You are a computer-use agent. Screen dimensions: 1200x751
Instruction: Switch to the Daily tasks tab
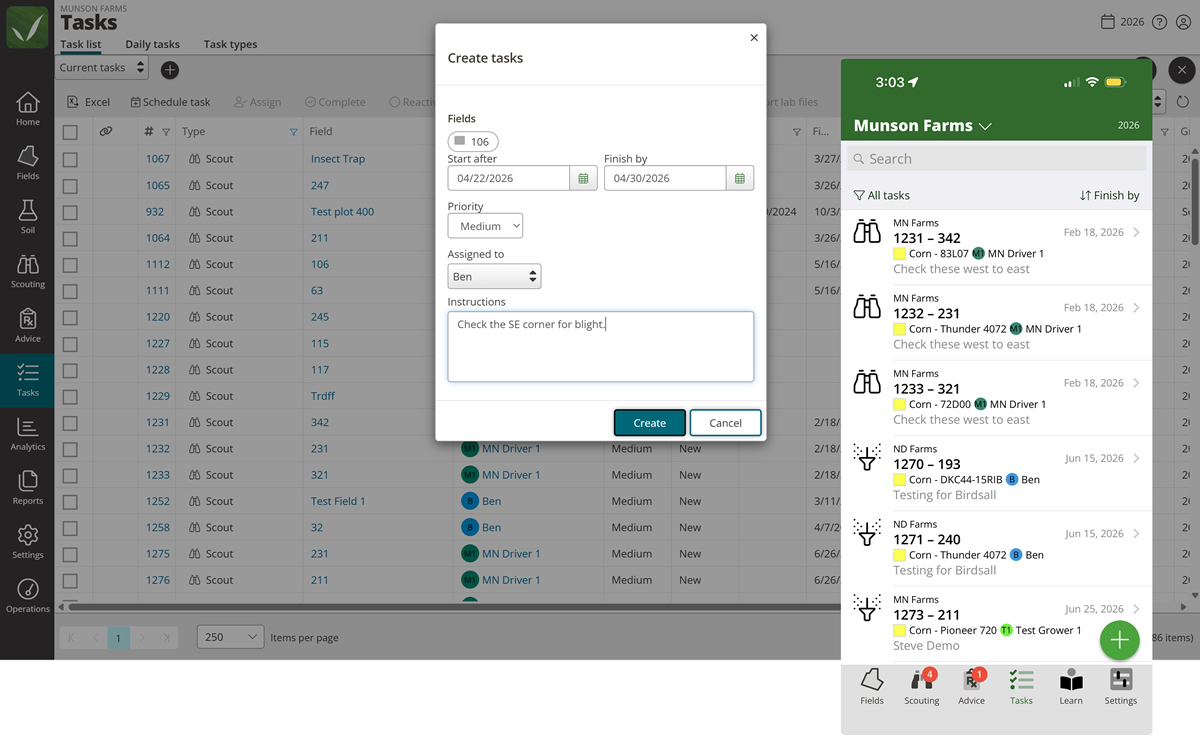tap(152, 44)
